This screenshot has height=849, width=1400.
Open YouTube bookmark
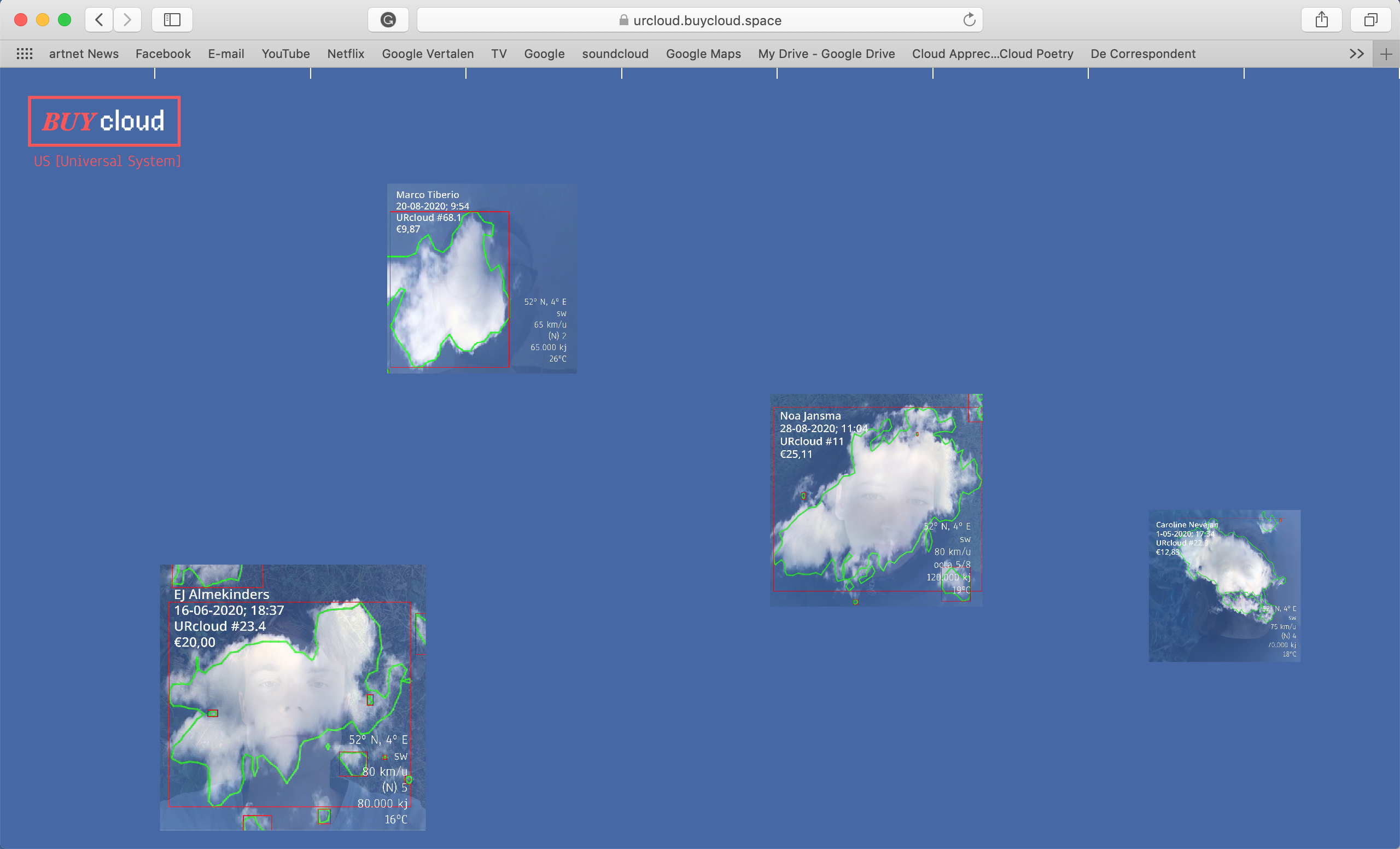pos(286,54)
